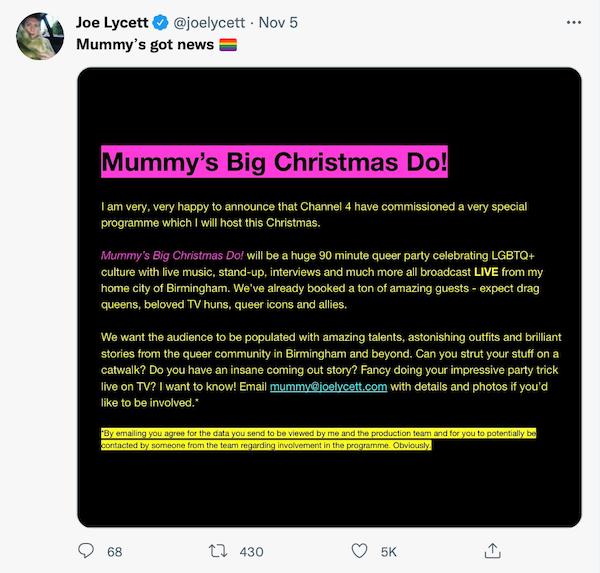Click the rainbow flag emoji
The height and width of the screenshot is (573, 600).
[x=228, y=45]
